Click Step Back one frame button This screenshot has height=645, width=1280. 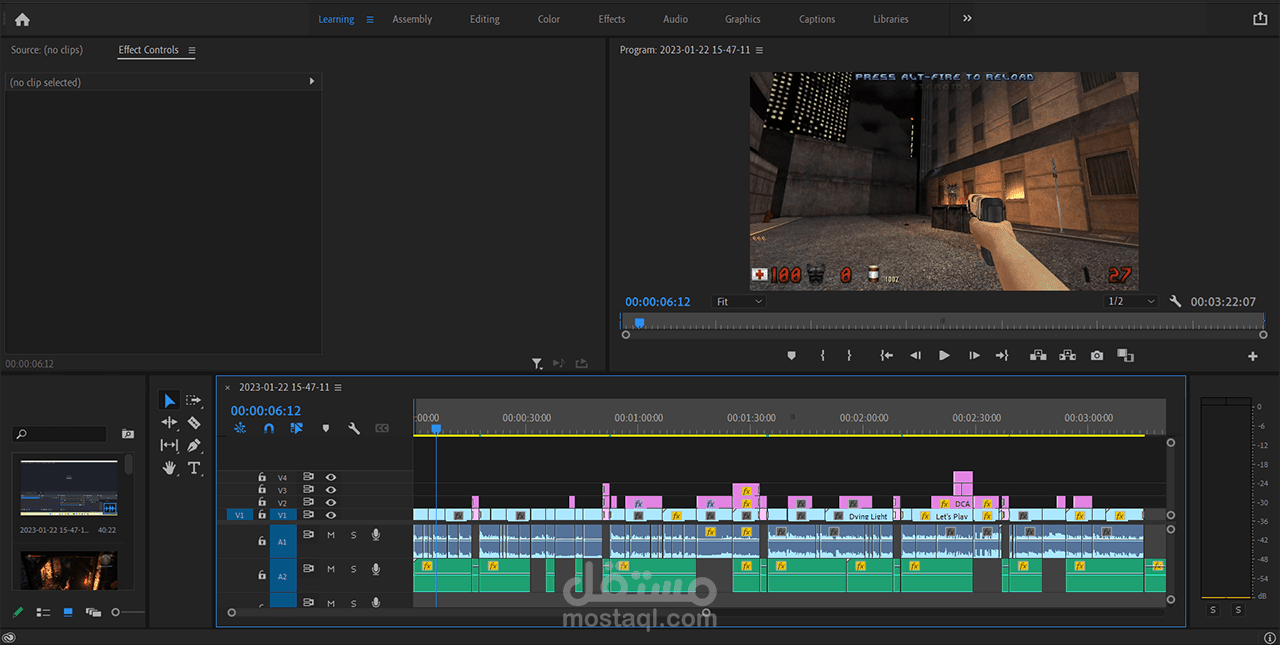(915, 355)
